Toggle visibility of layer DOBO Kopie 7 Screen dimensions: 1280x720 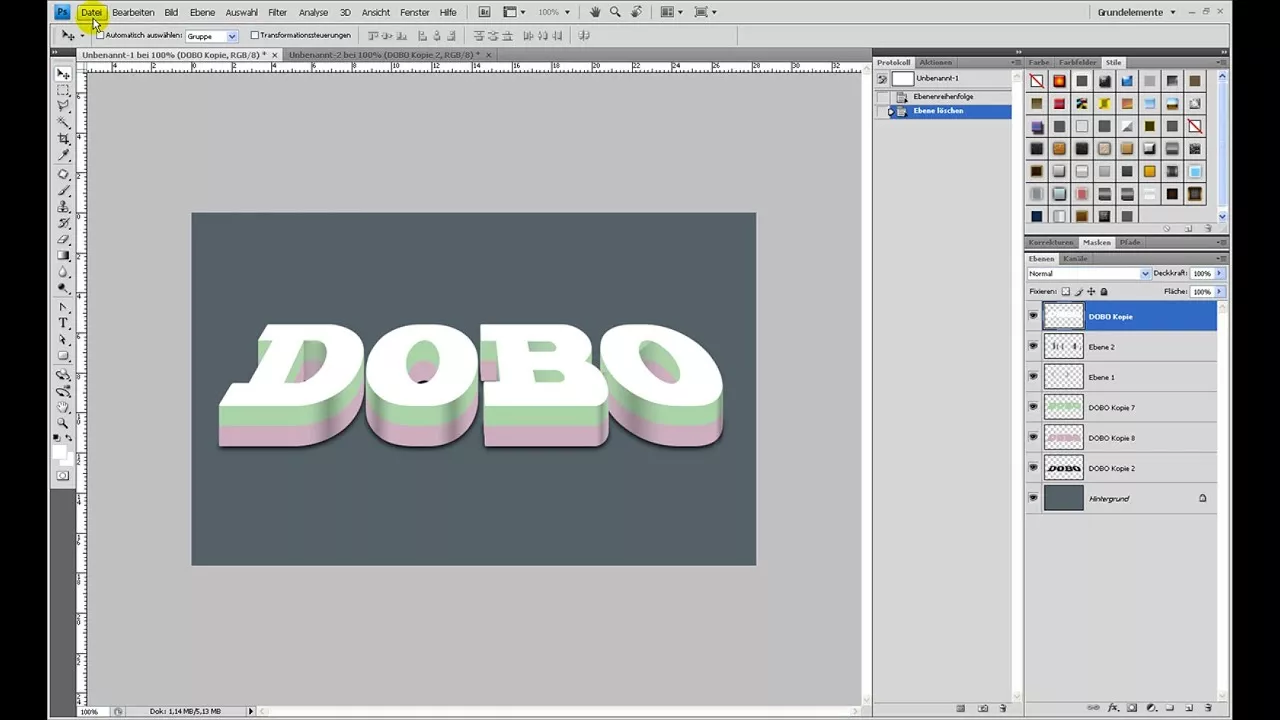1033,407
